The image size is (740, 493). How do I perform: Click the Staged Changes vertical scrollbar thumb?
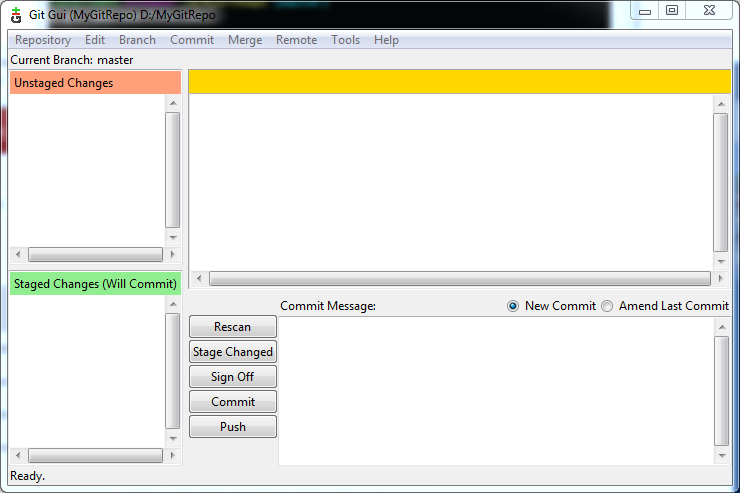click(173, 371)
